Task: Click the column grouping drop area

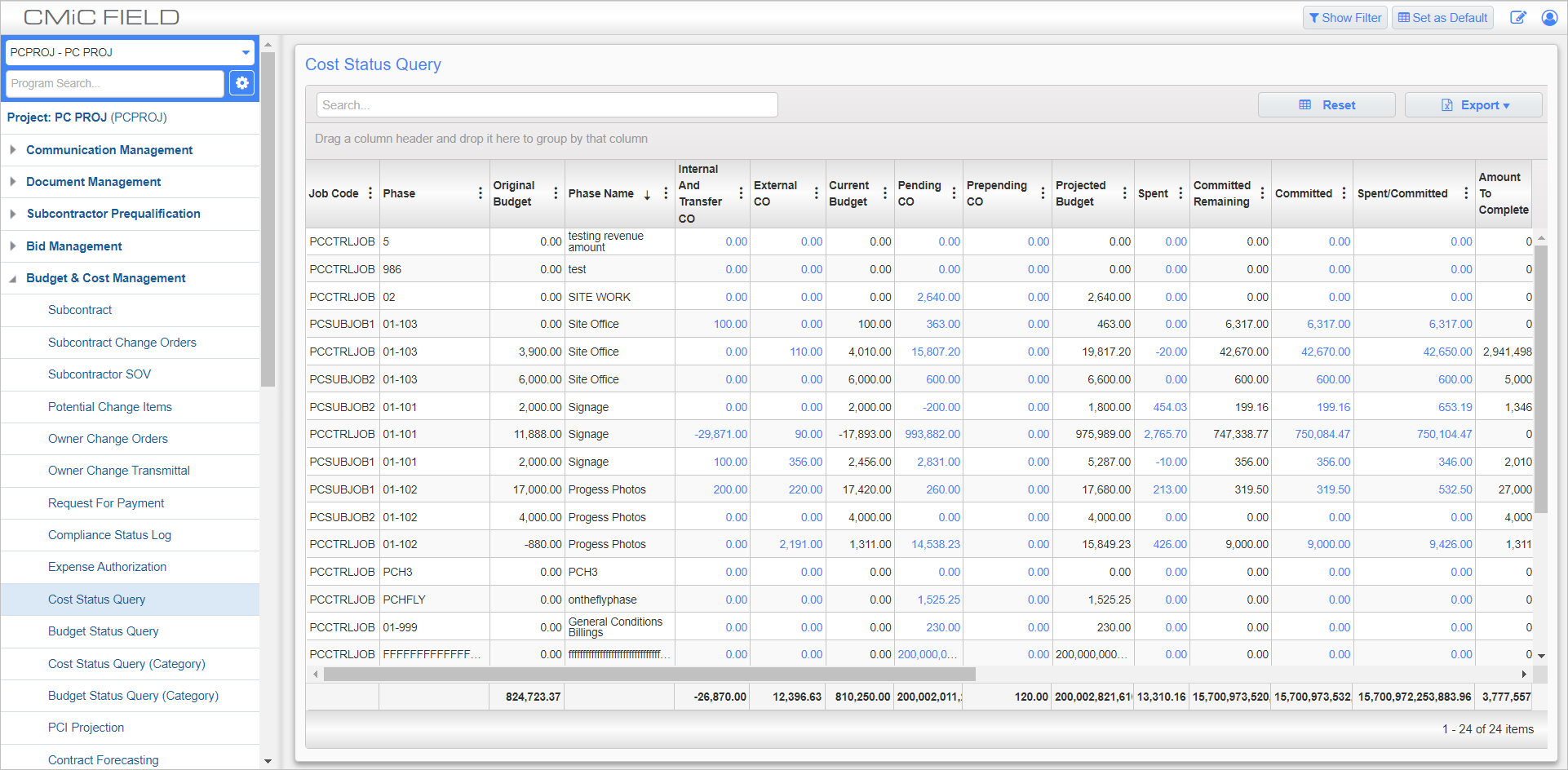Action: point(926,139)
